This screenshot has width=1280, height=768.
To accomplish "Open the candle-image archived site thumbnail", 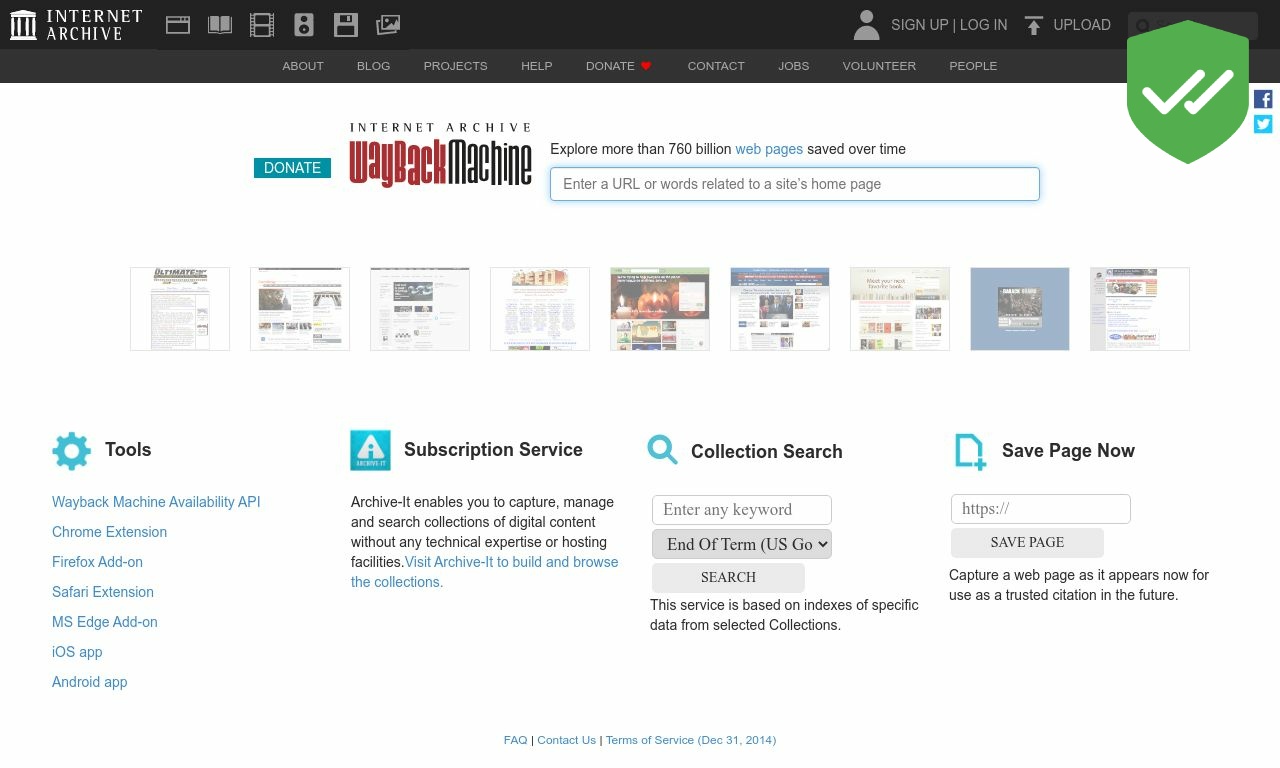I will [660, 309].
